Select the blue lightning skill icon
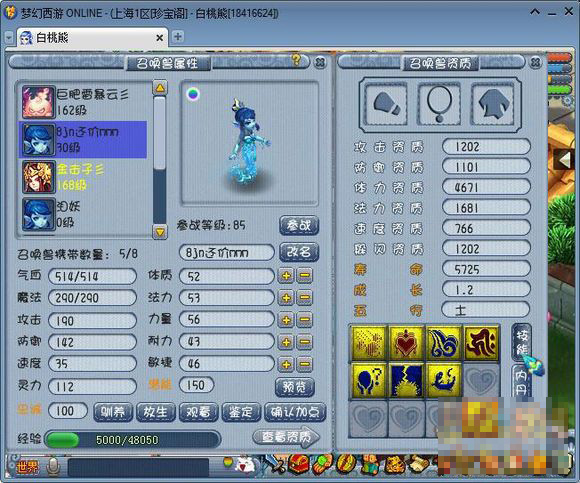This screenshot has width=580, height=483. pos(407,380)
